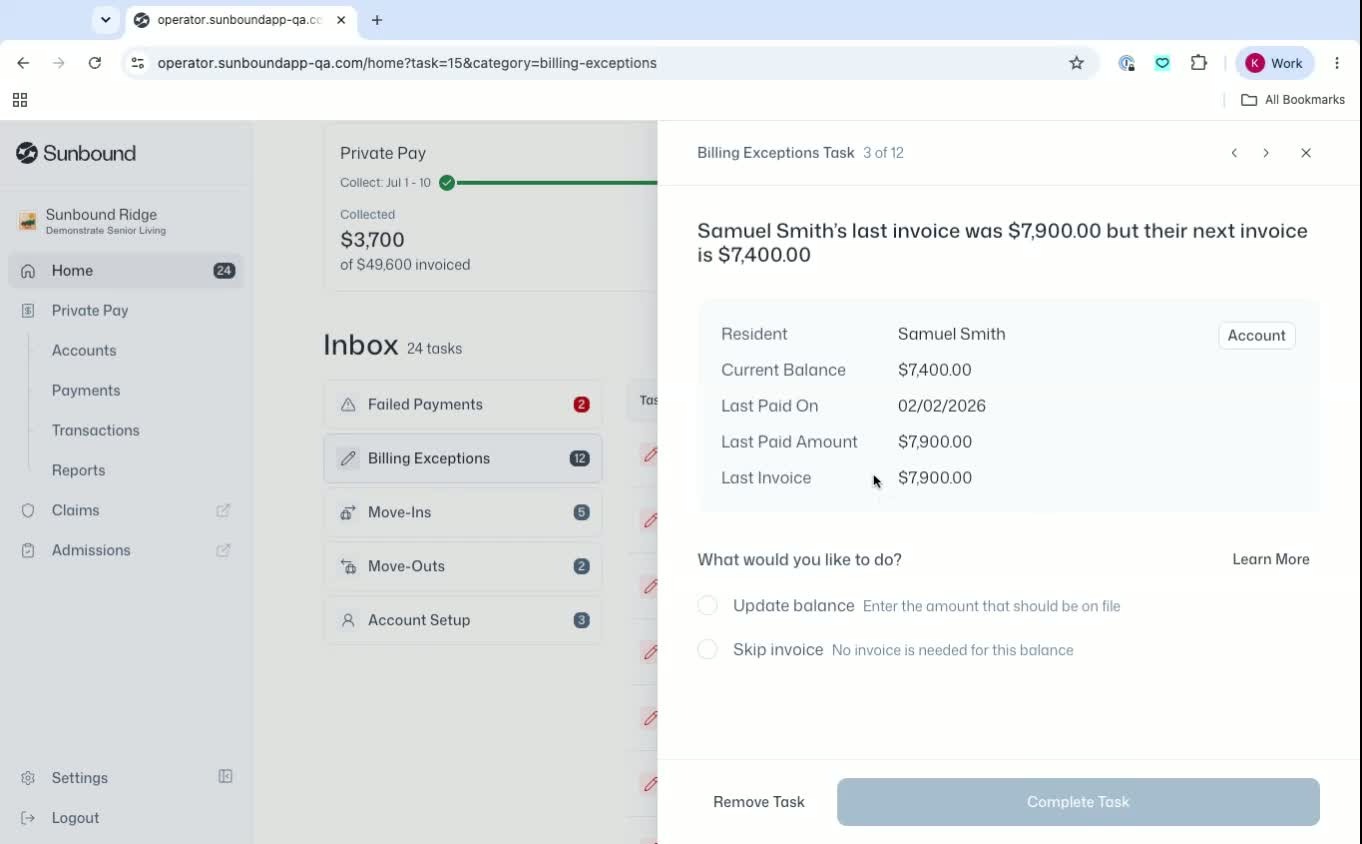Select the Billing Exceptions inbox category
Screen dimensions: 1362x844
pos(463,458)
